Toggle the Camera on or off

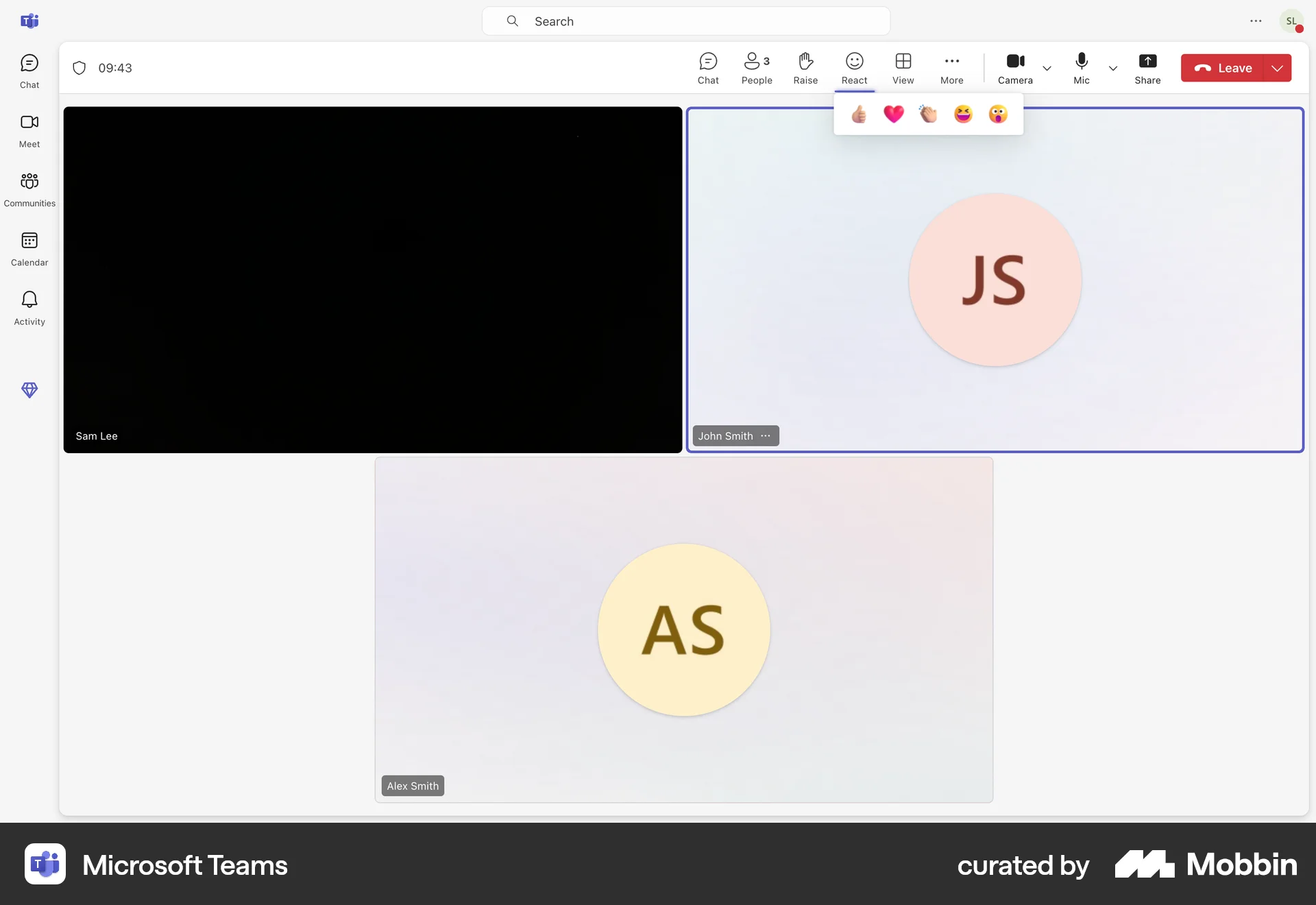(1015, 67)
